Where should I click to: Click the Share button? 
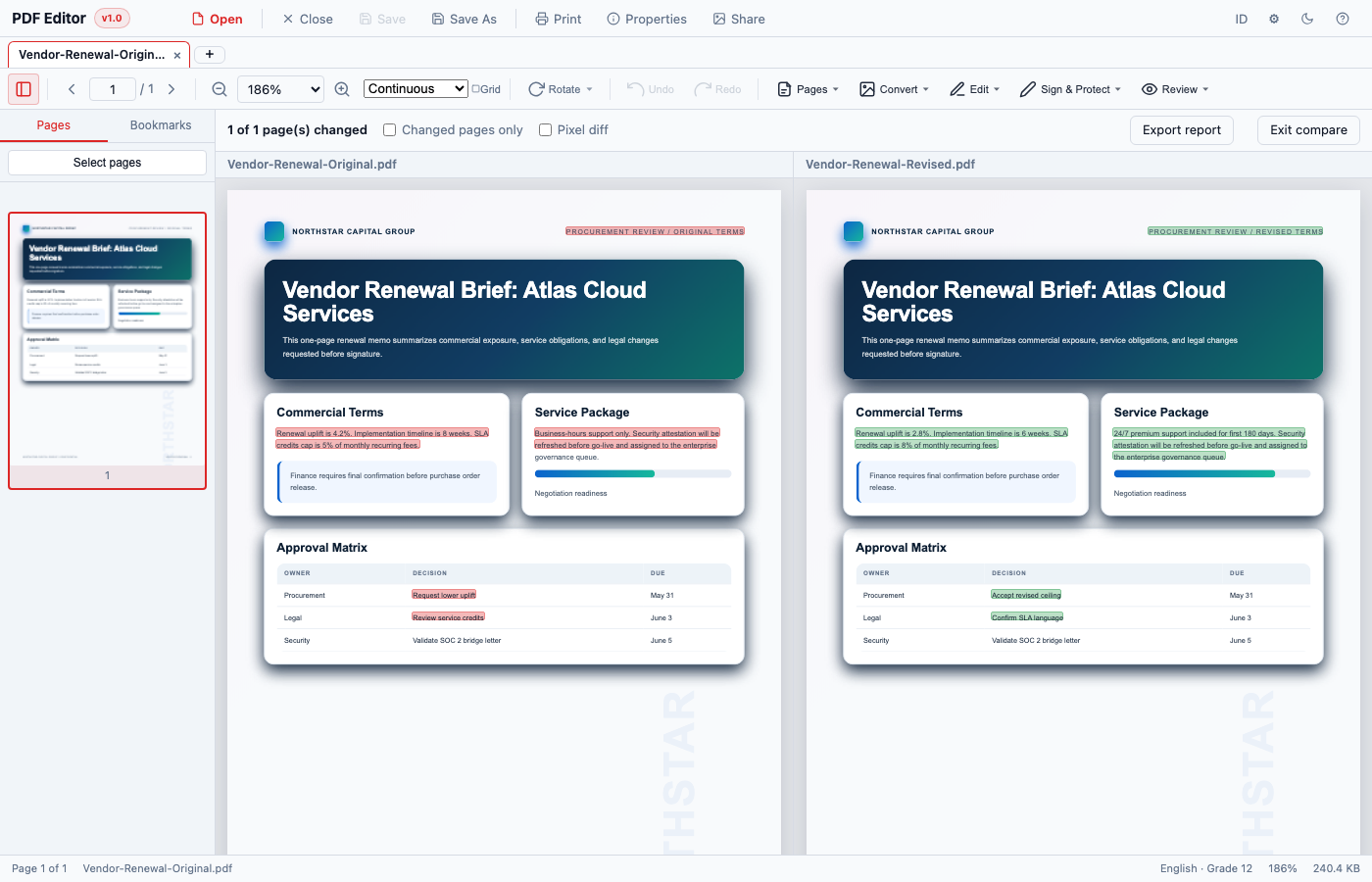(x=739, y=19)
